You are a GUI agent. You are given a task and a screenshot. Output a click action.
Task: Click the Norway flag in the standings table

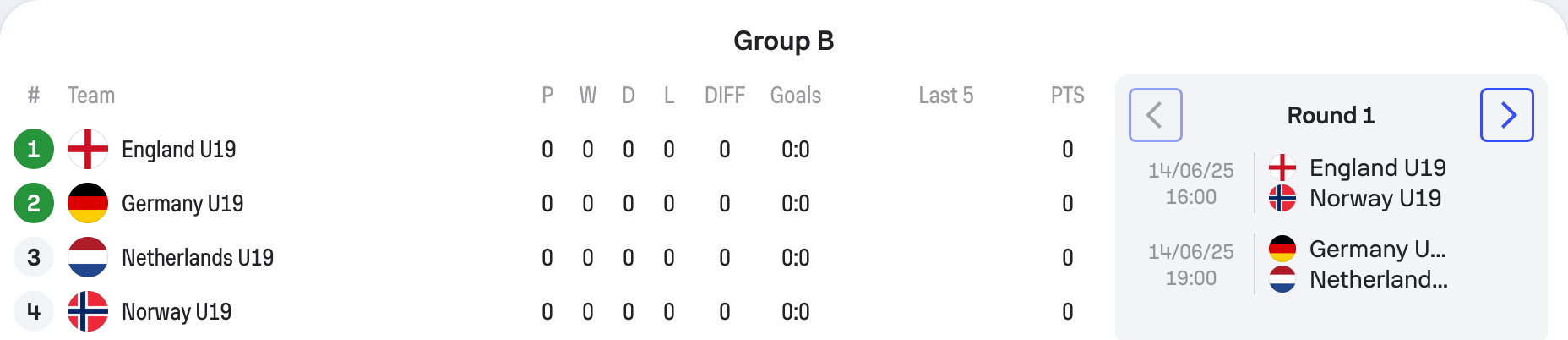(x=88, y=311)
